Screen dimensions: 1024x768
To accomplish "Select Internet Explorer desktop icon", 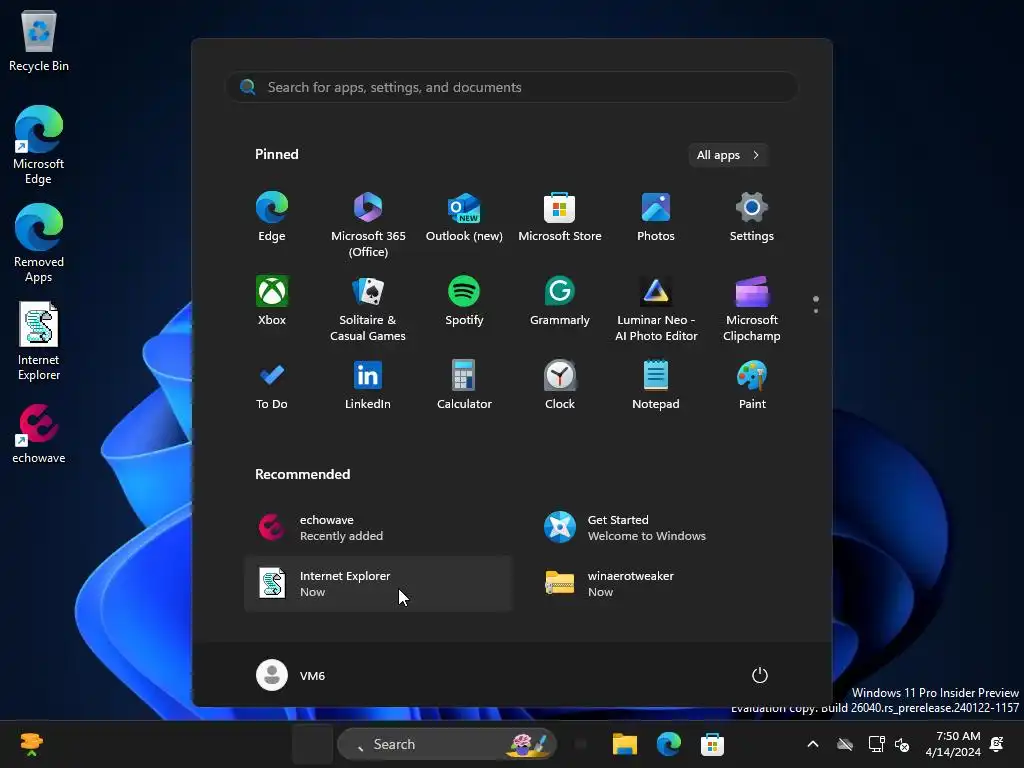I will (x=39, y=341).
